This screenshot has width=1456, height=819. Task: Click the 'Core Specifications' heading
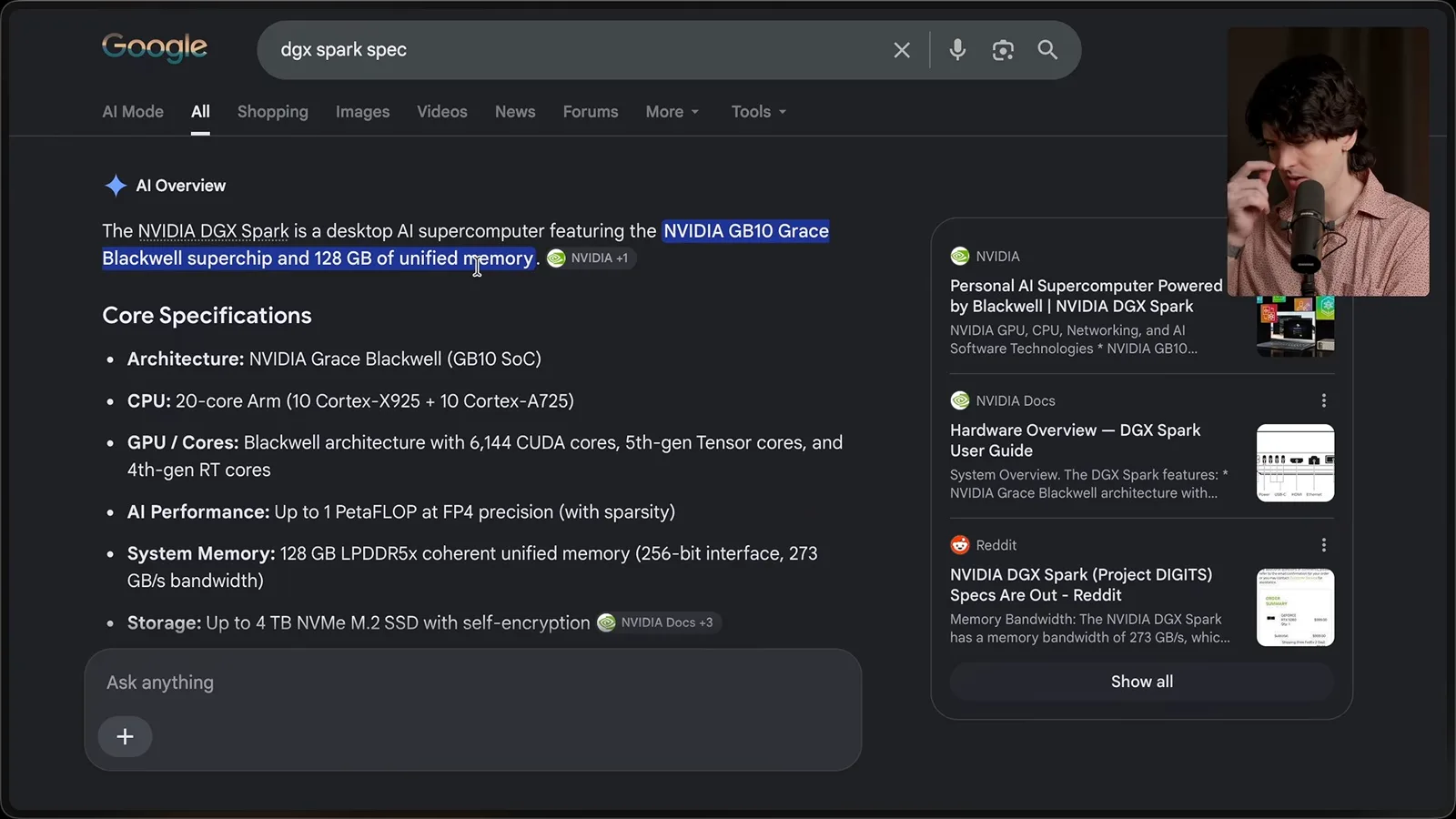tap(207, 316)
